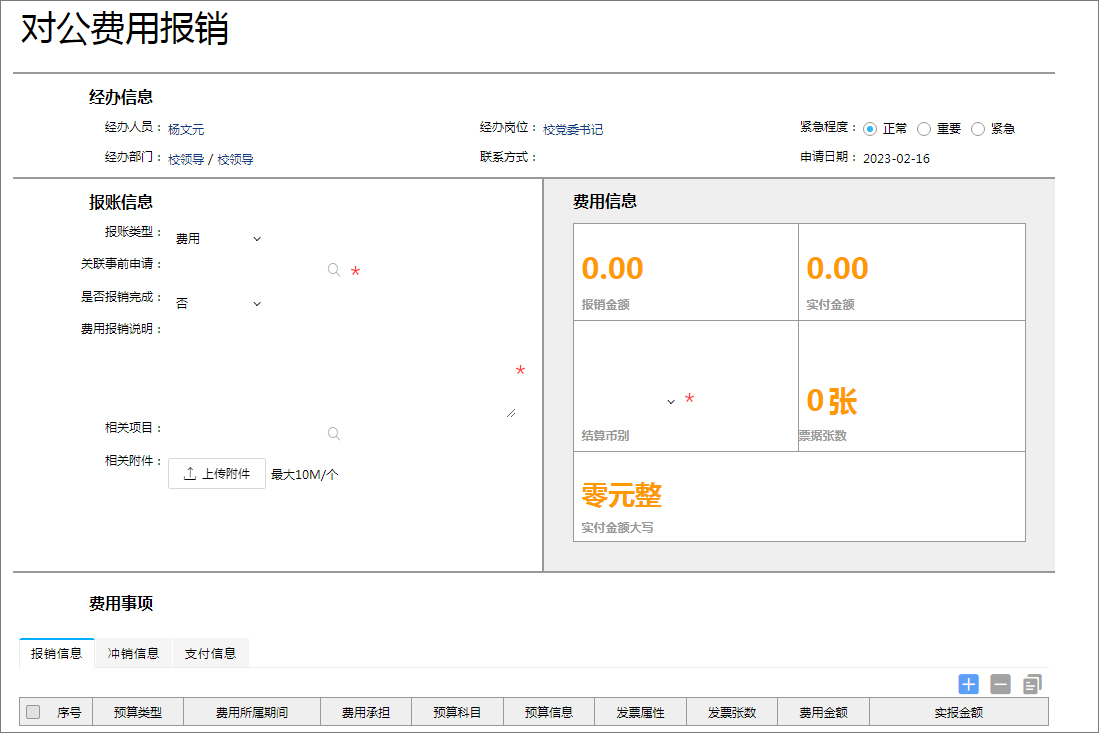The image size is (1099, 733).
Task: Click the 发票属性 column header
Action: tap(641, 712)
